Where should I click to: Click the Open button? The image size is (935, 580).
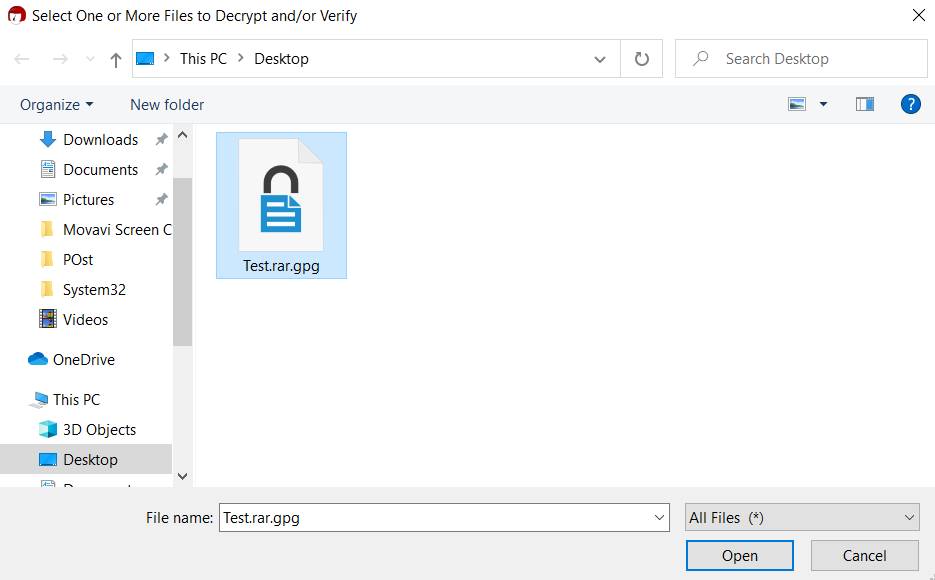pyautogui.click(x=739, y=556)
